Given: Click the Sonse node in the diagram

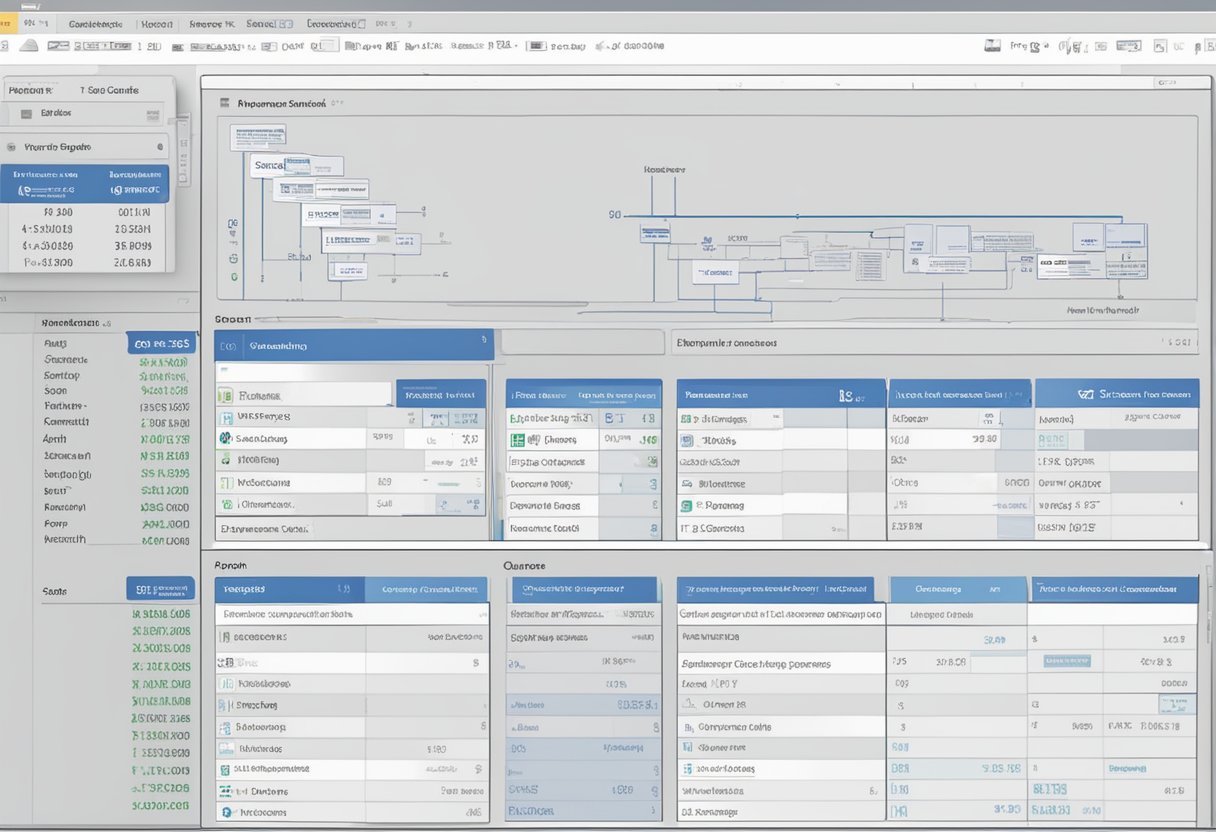Looking at the screenshot, I should coord(268,165).
